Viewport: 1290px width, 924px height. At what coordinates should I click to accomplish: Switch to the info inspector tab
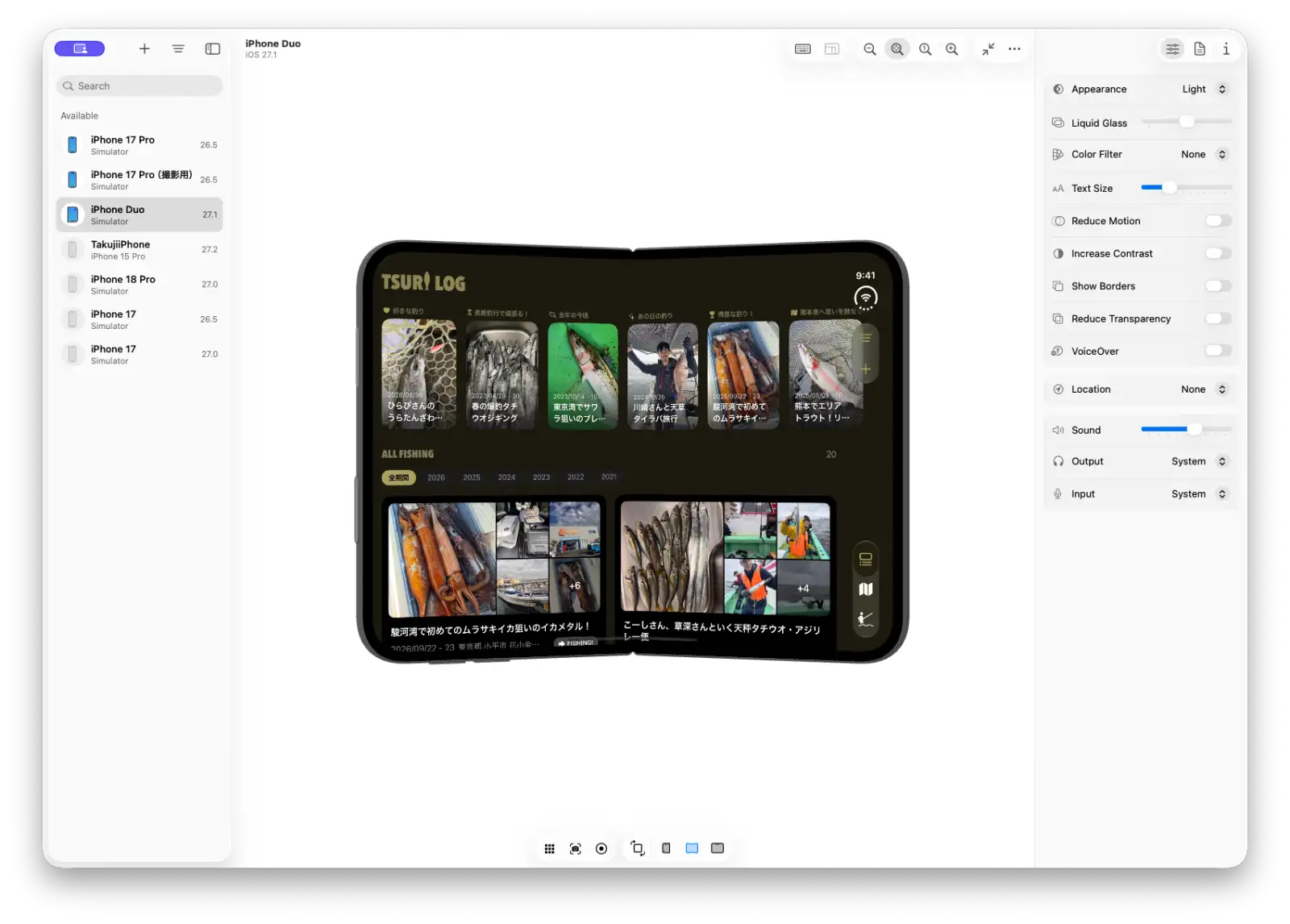[x=1226, y=49]
